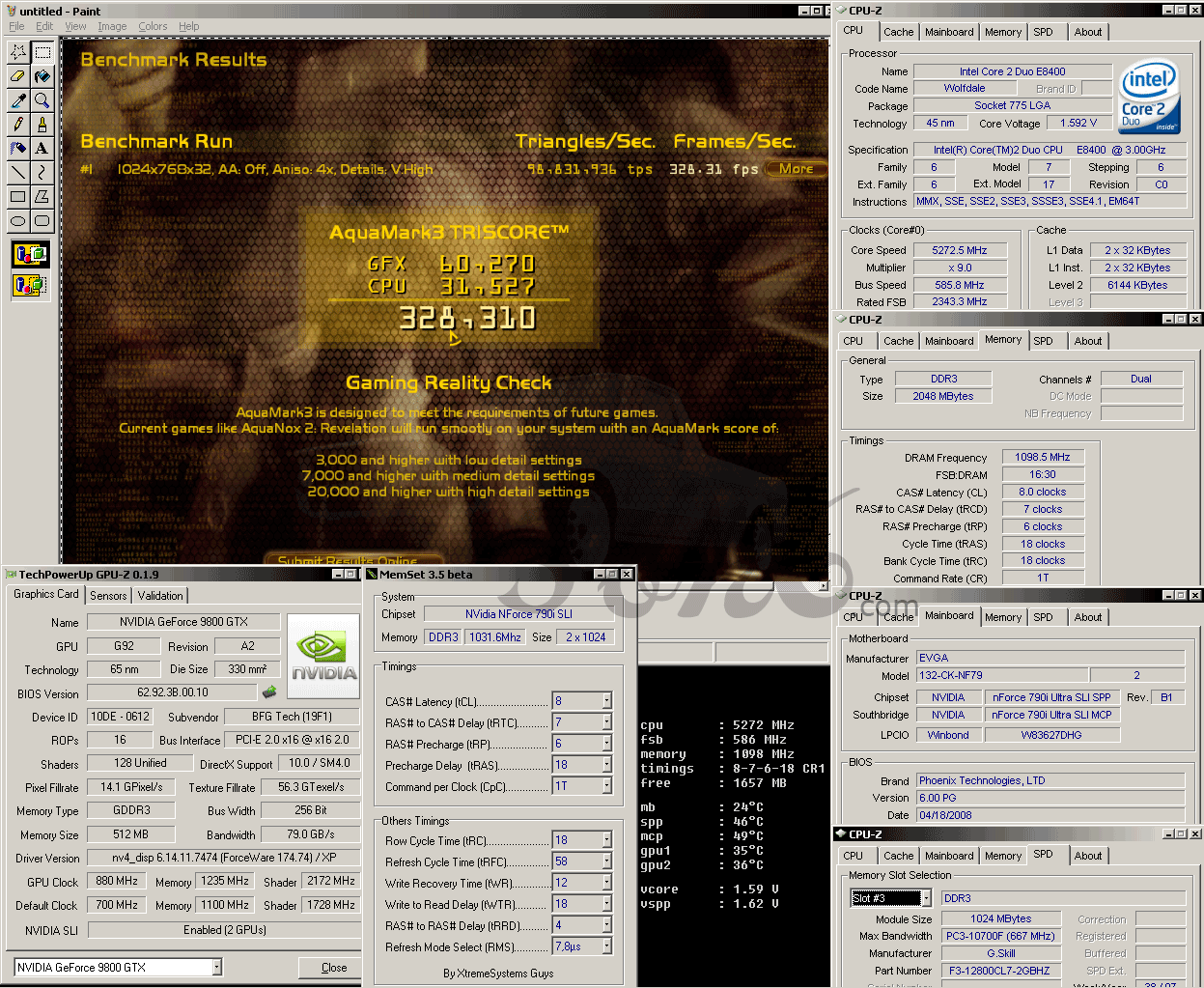Click the BIOS Version field 62.92.3B.00.10
The height and width of the screenshot is (988, 1204).
172,692
